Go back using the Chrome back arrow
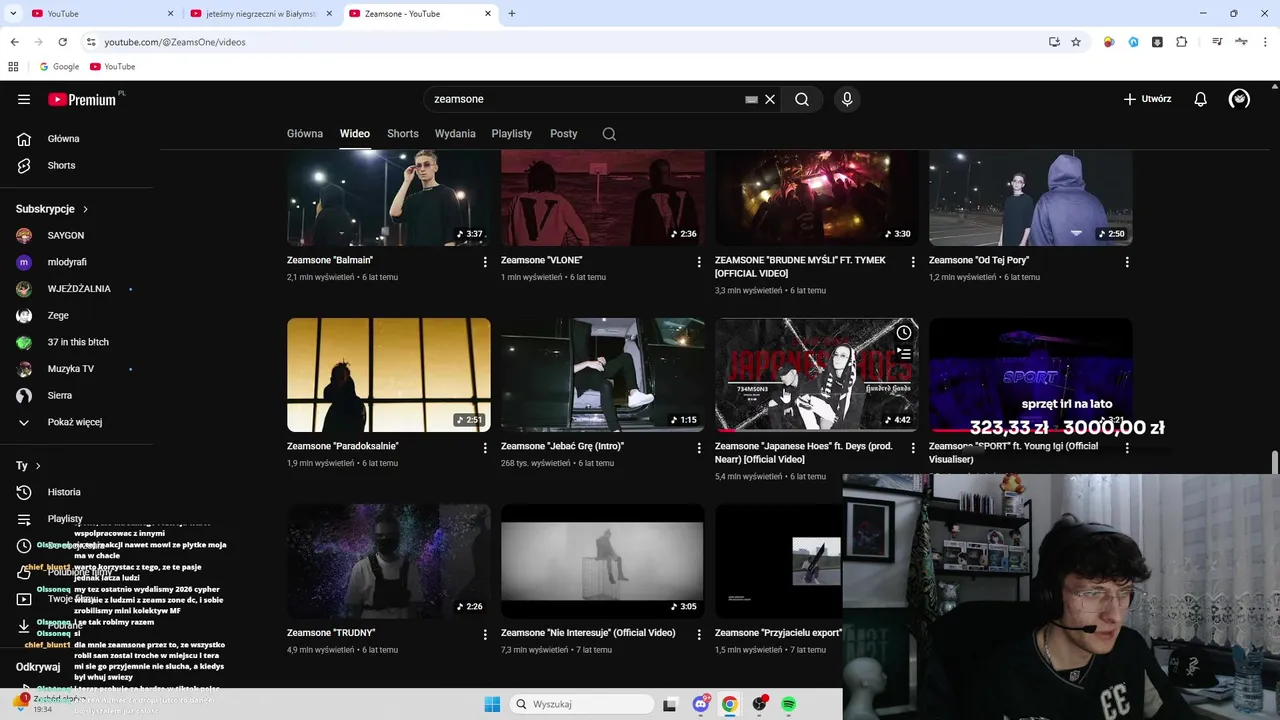This screenshot has height=720, width=1280. tap(14, 42)
